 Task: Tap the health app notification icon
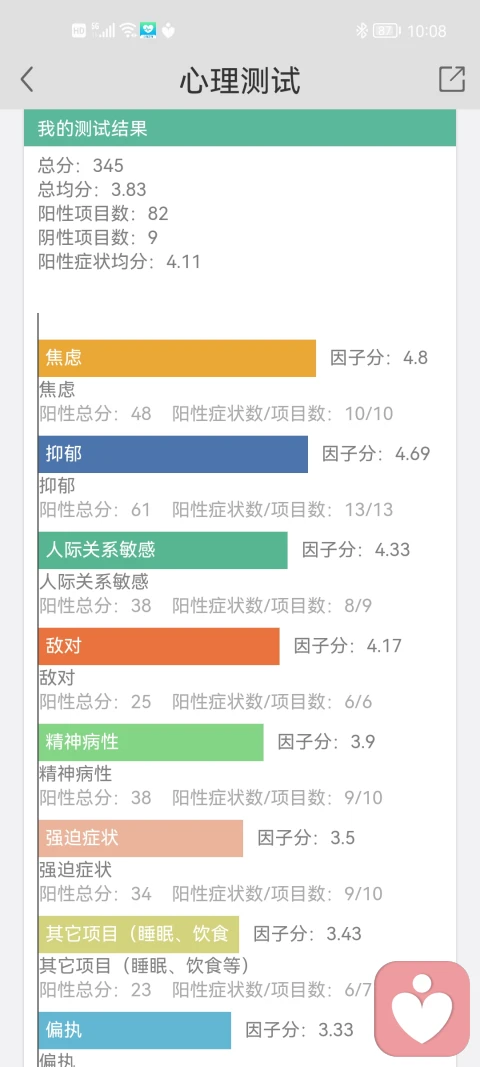pos(148,31)
